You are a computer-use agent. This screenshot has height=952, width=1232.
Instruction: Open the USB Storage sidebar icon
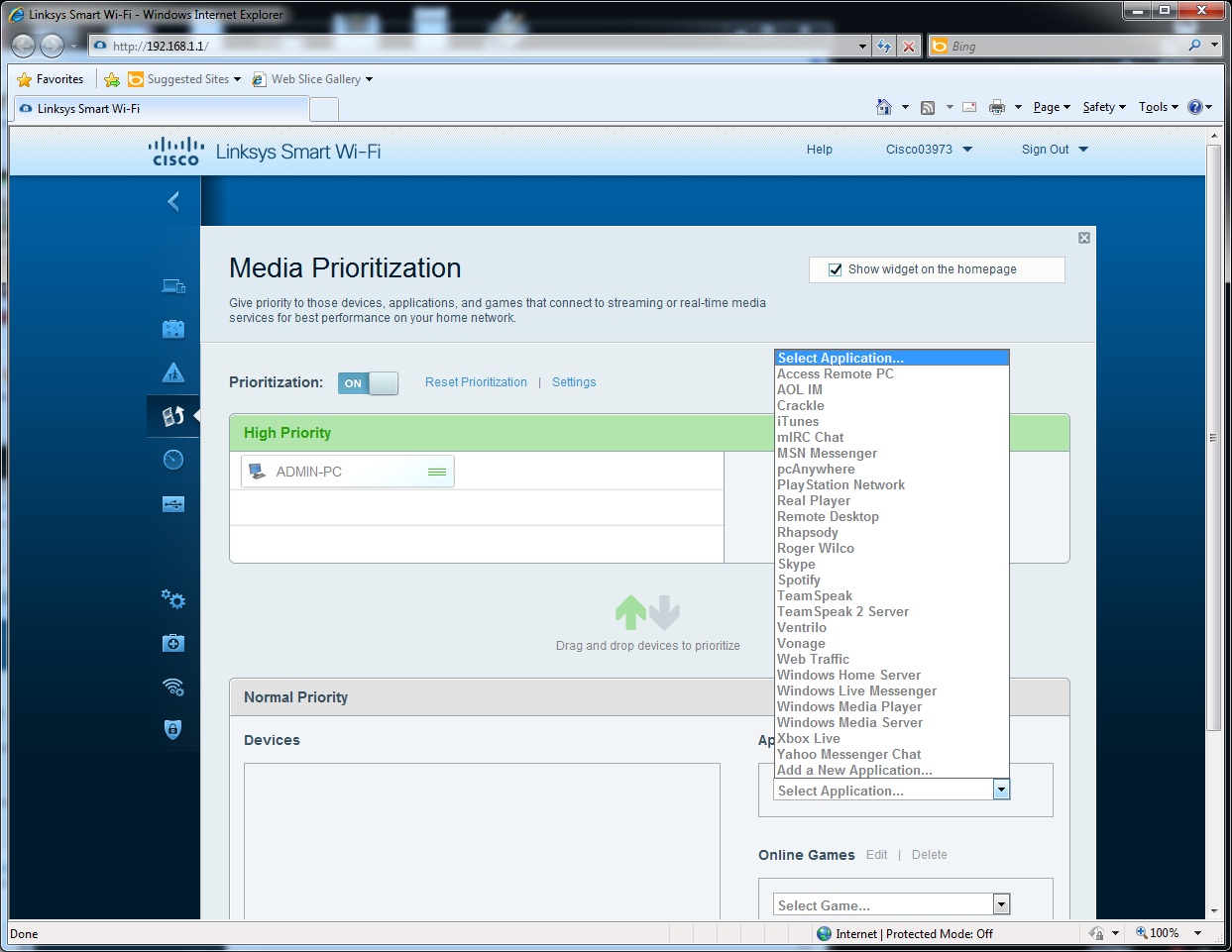tap(173, 504)
